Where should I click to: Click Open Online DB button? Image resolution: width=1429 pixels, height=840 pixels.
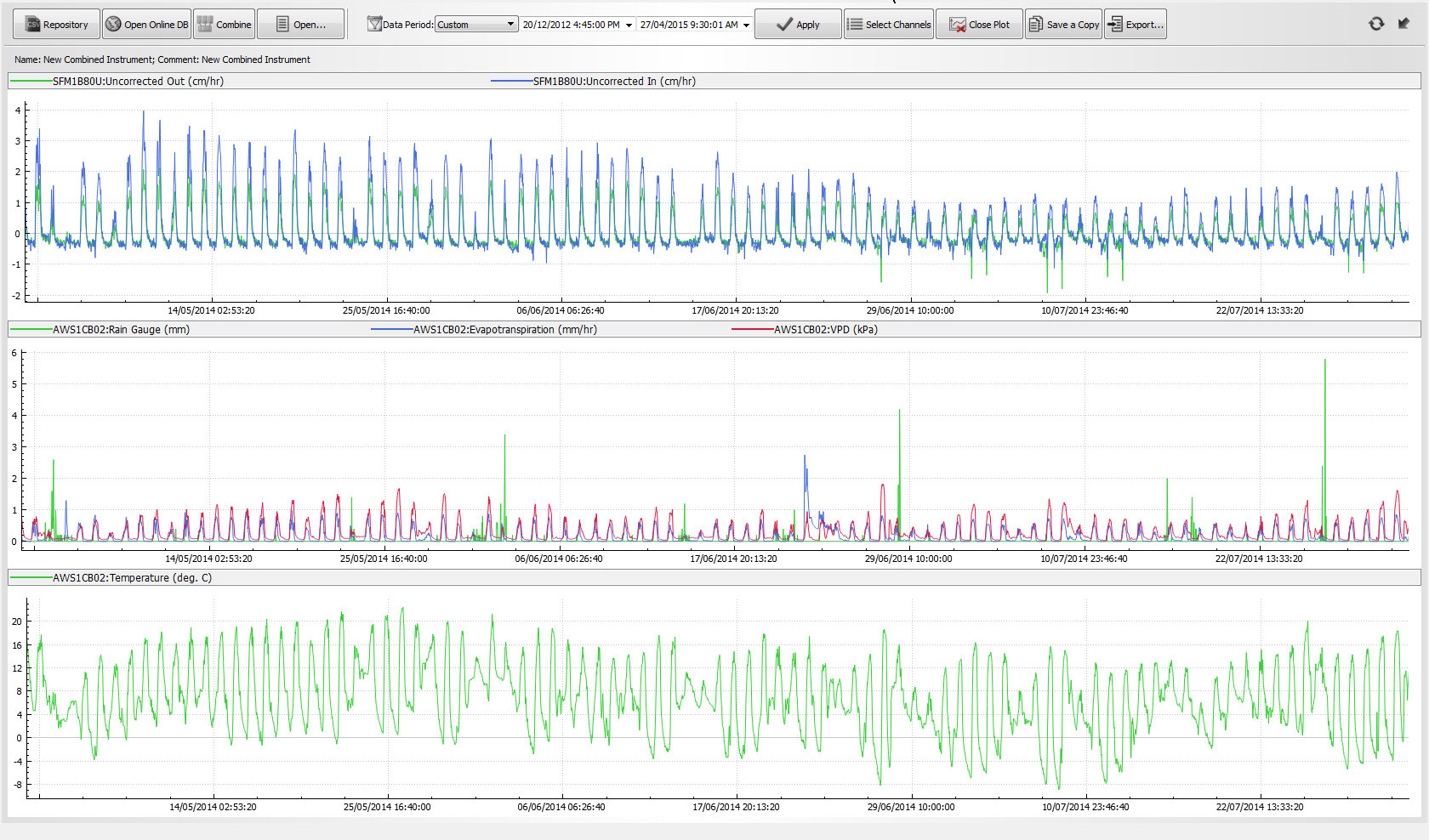pos(146,25)
